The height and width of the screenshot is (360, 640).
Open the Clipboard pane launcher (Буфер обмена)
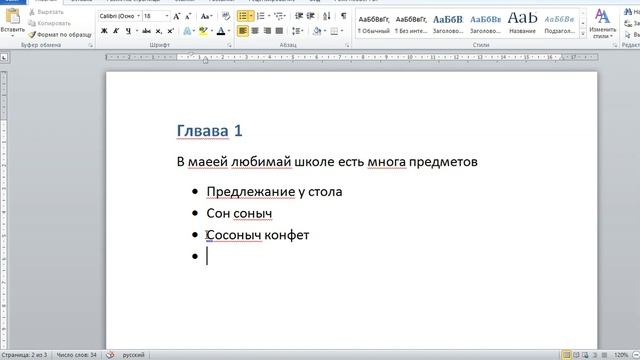(x=91, y=45)
